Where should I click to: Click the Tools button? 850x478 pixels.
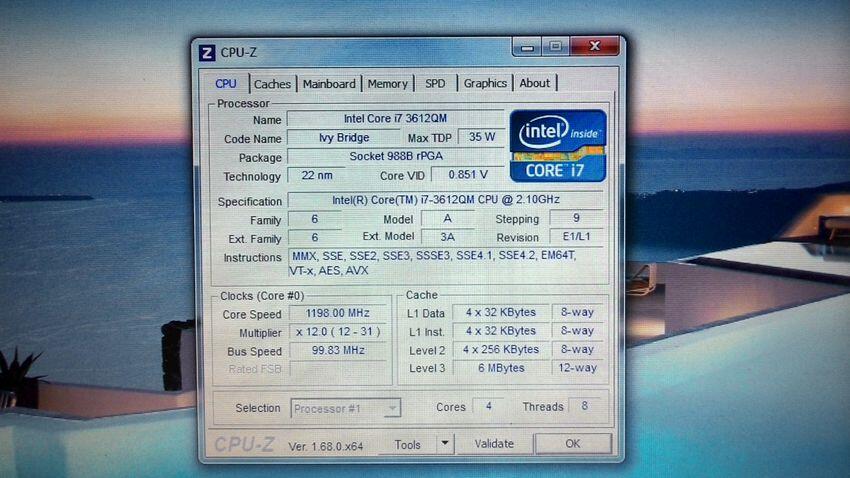[408, 444]
